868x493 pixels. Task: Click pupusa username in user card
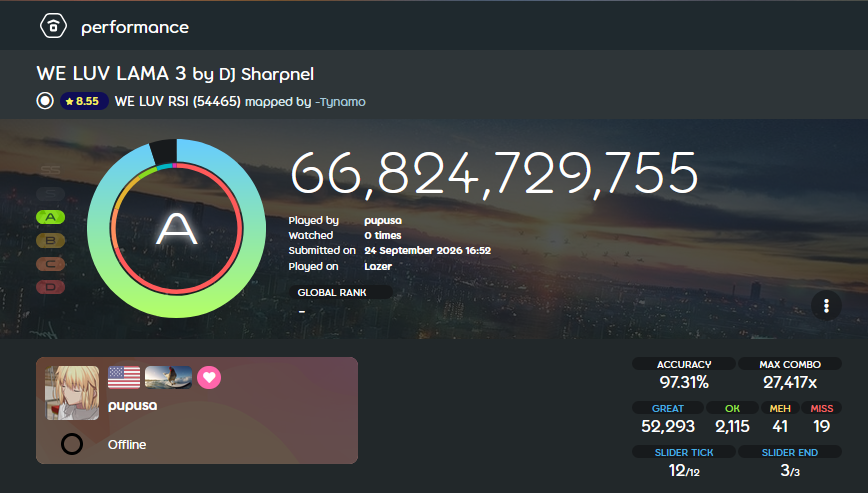click(132, 406)
